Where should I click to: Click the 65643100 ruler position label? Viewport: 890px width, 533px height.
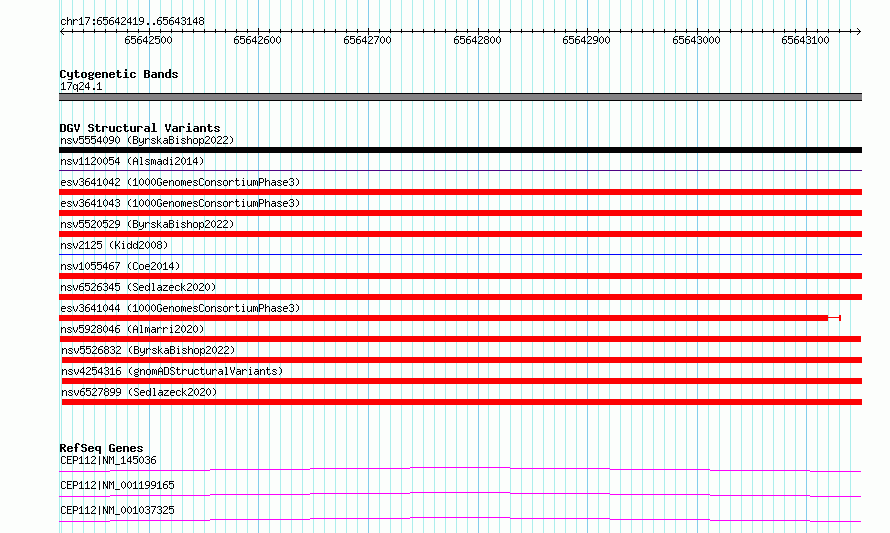(x=805, y=40)
